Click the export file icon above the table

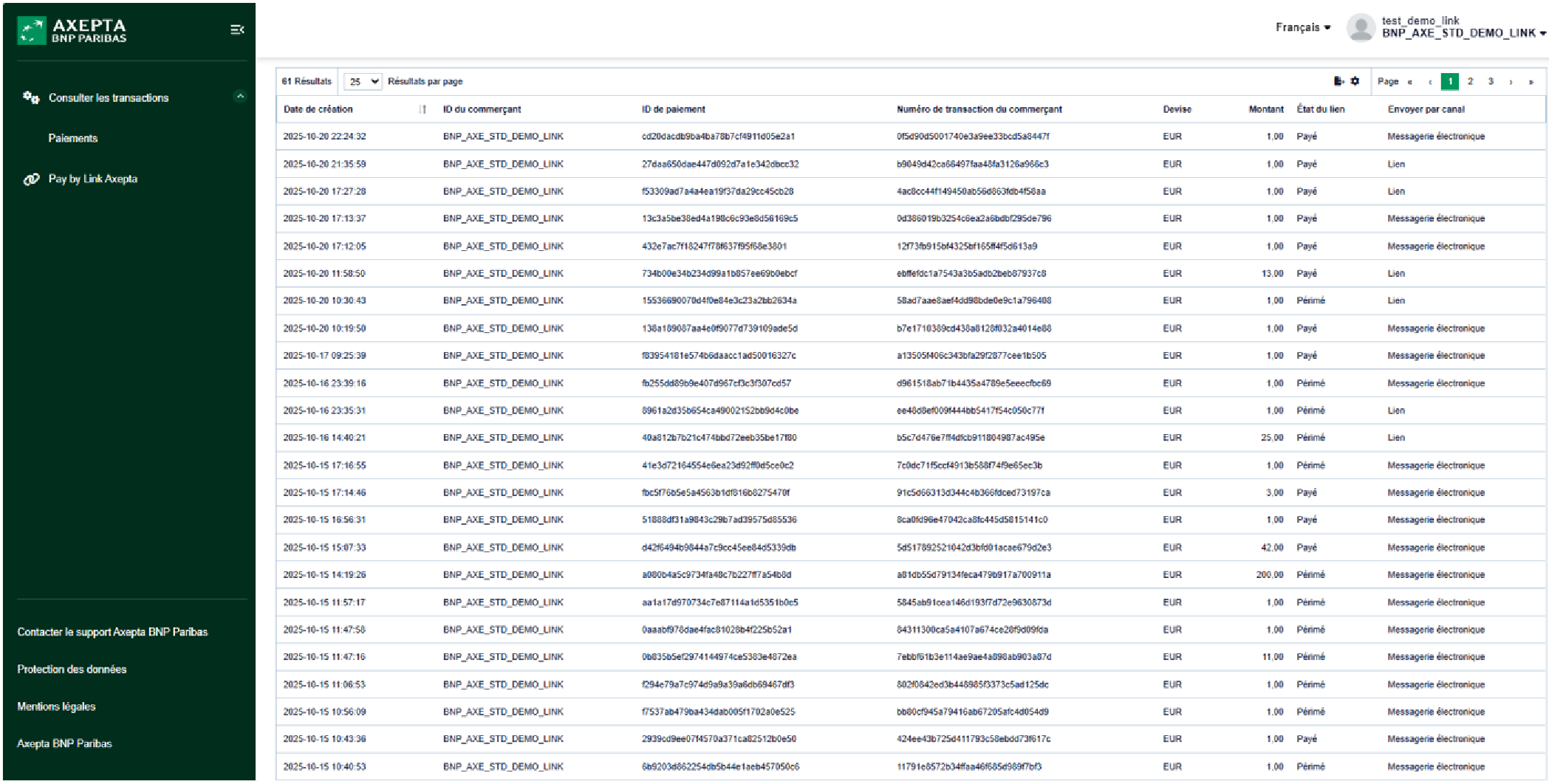pyautogui.click(x=1338, y=81)
